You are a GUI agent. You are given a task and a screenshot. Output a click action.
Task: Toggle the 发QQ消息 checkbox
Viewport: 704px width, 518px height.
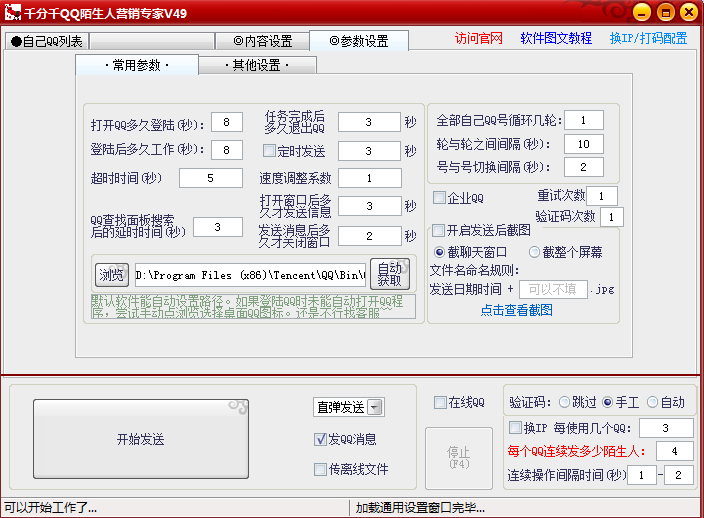click(x=320, y=439)
